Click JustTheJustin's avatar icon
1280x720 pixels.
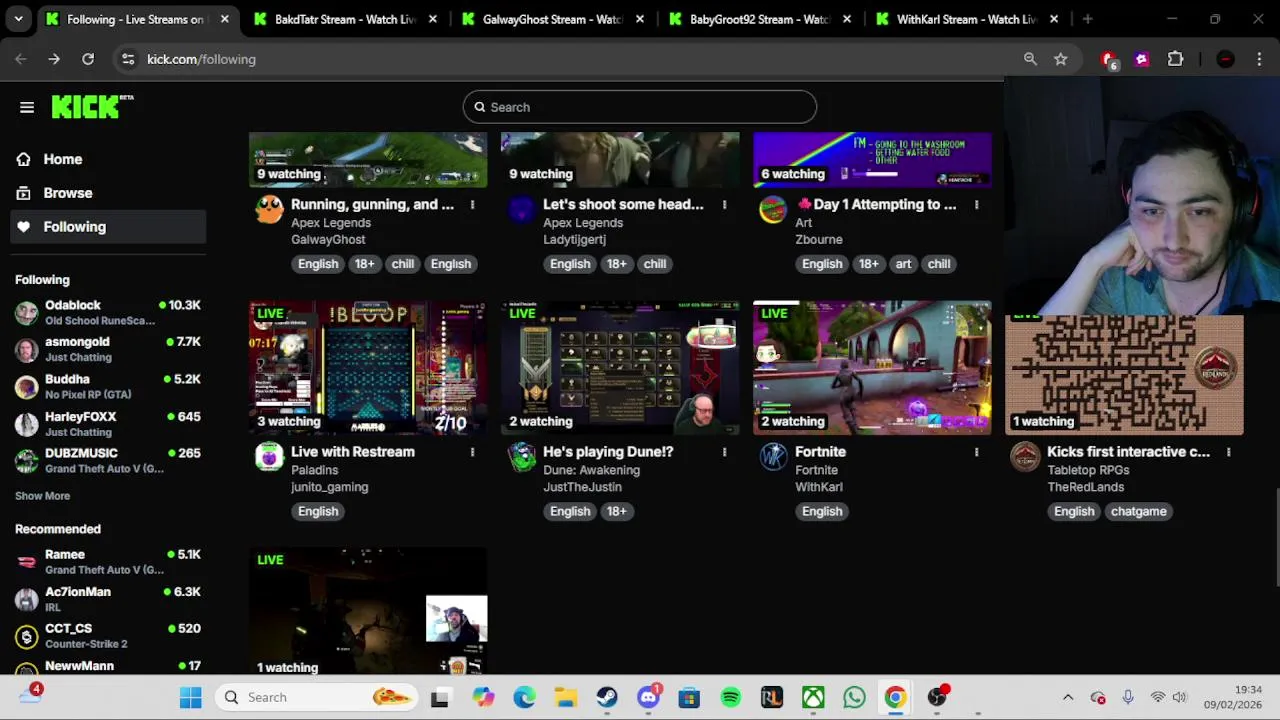coord(521,457)
